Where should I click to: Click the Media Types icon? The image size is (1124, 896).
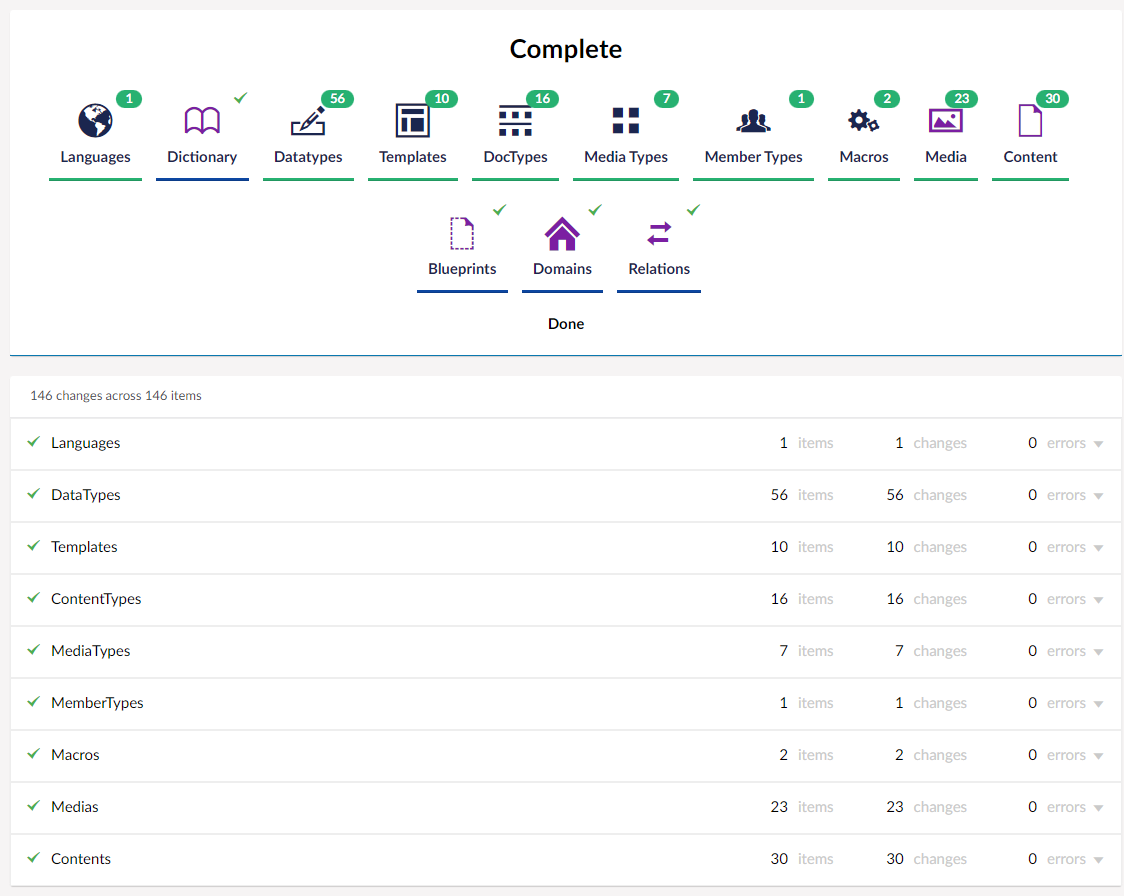pos(626,118)
